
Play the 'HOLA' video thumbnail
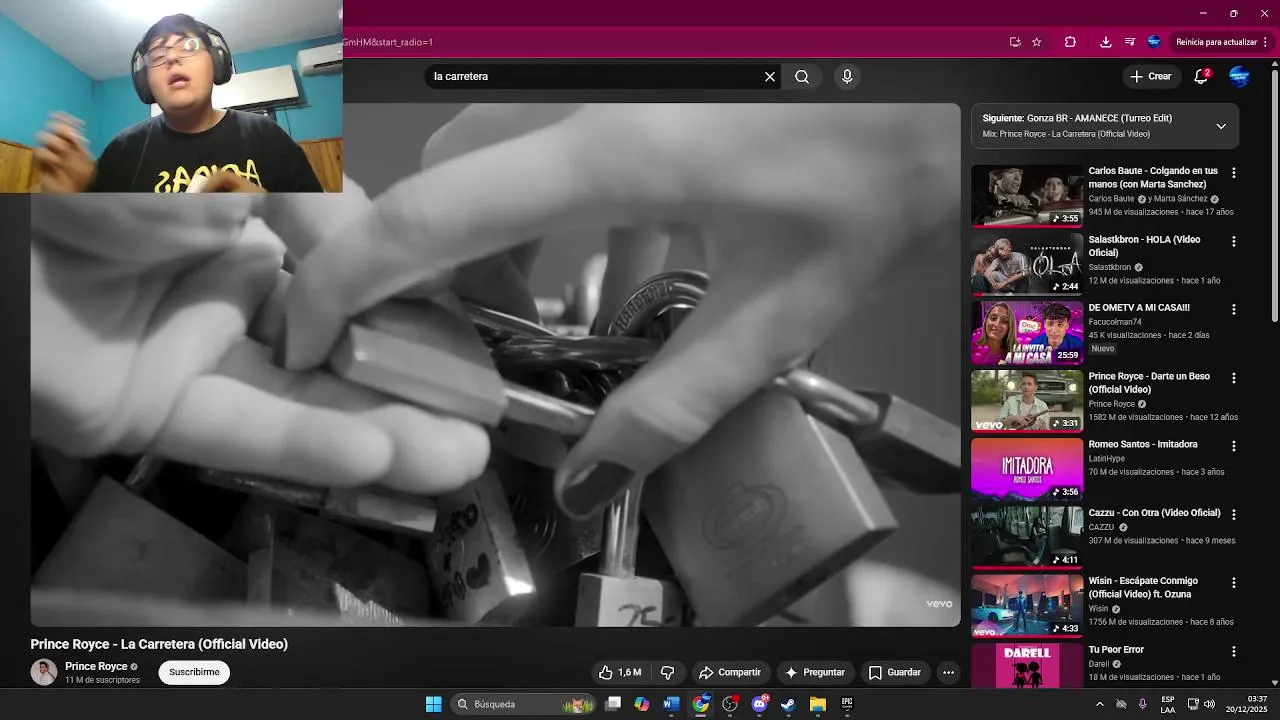click(1027, 264)
